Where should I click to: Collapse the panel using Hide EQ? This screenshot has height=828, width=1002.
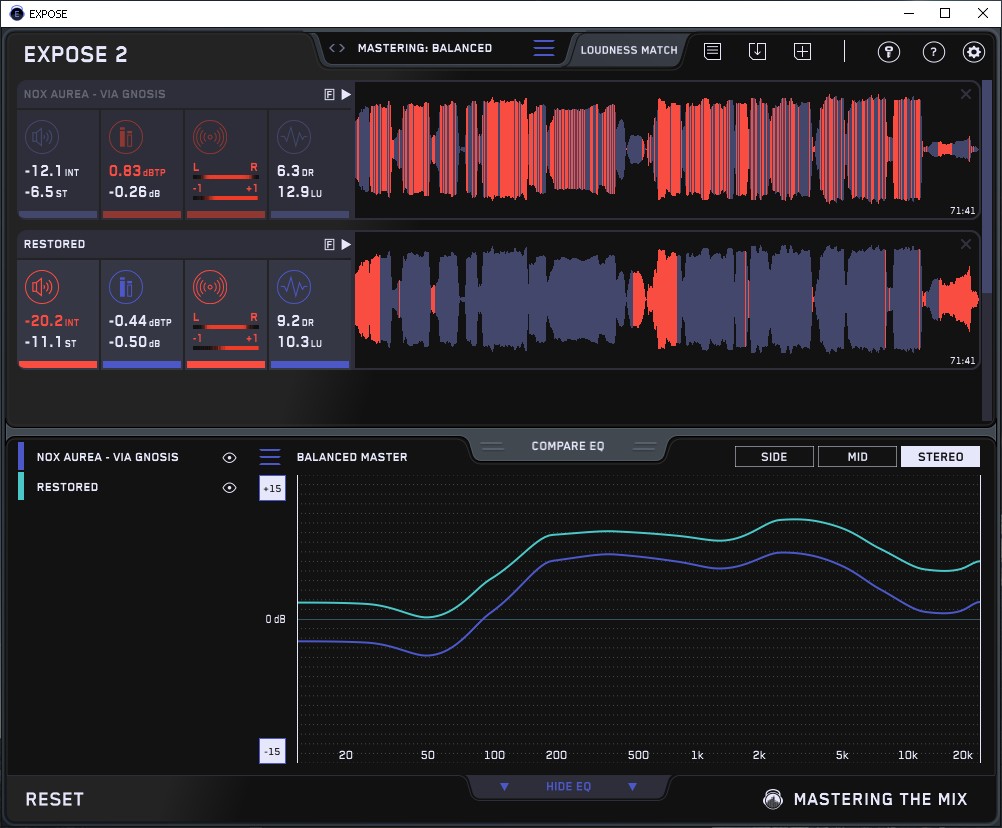[x=568, y=787]
